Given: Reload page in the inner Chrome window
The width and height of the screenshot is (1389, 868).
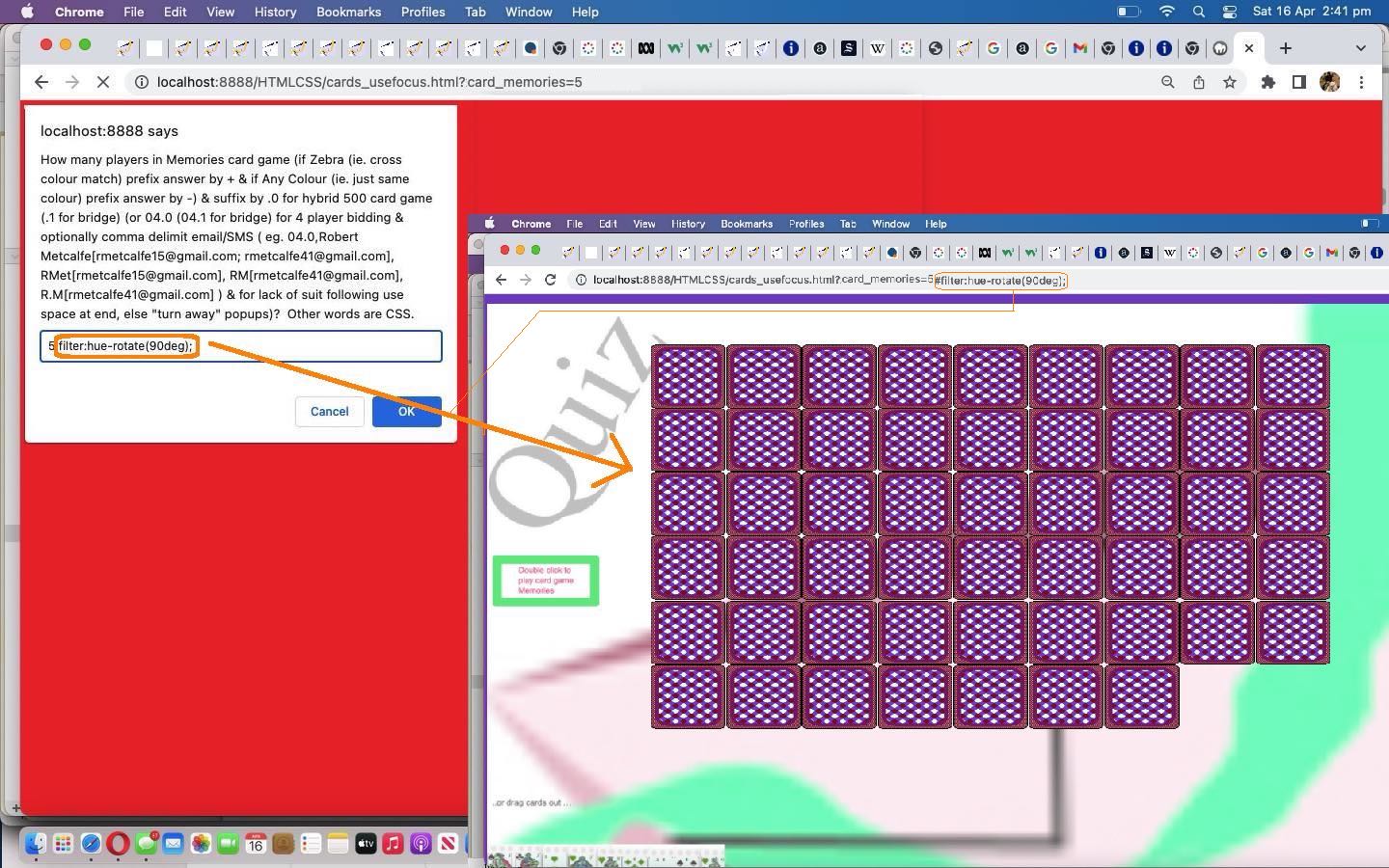Looking at the screenshot, I should [550, 280].
